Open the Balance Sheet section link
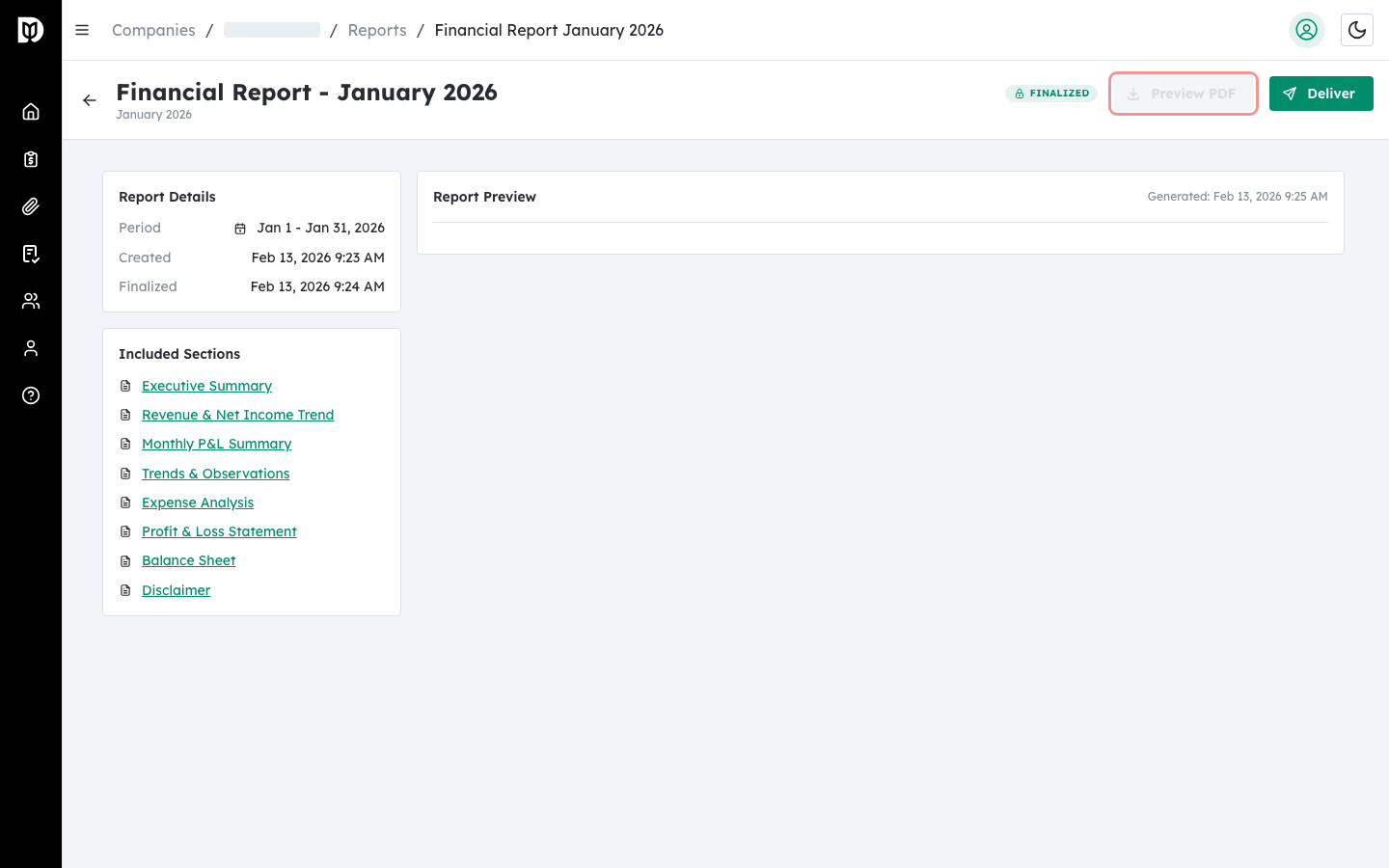 (x=188, y=560)
